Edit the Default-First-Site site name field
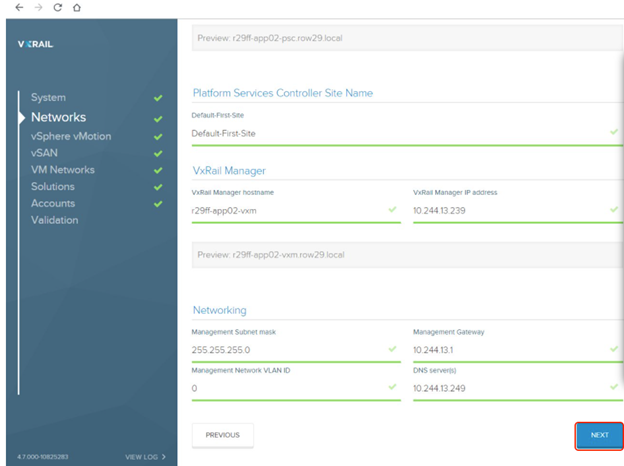This screenshot has width=624, height=466. pos(407,134)
